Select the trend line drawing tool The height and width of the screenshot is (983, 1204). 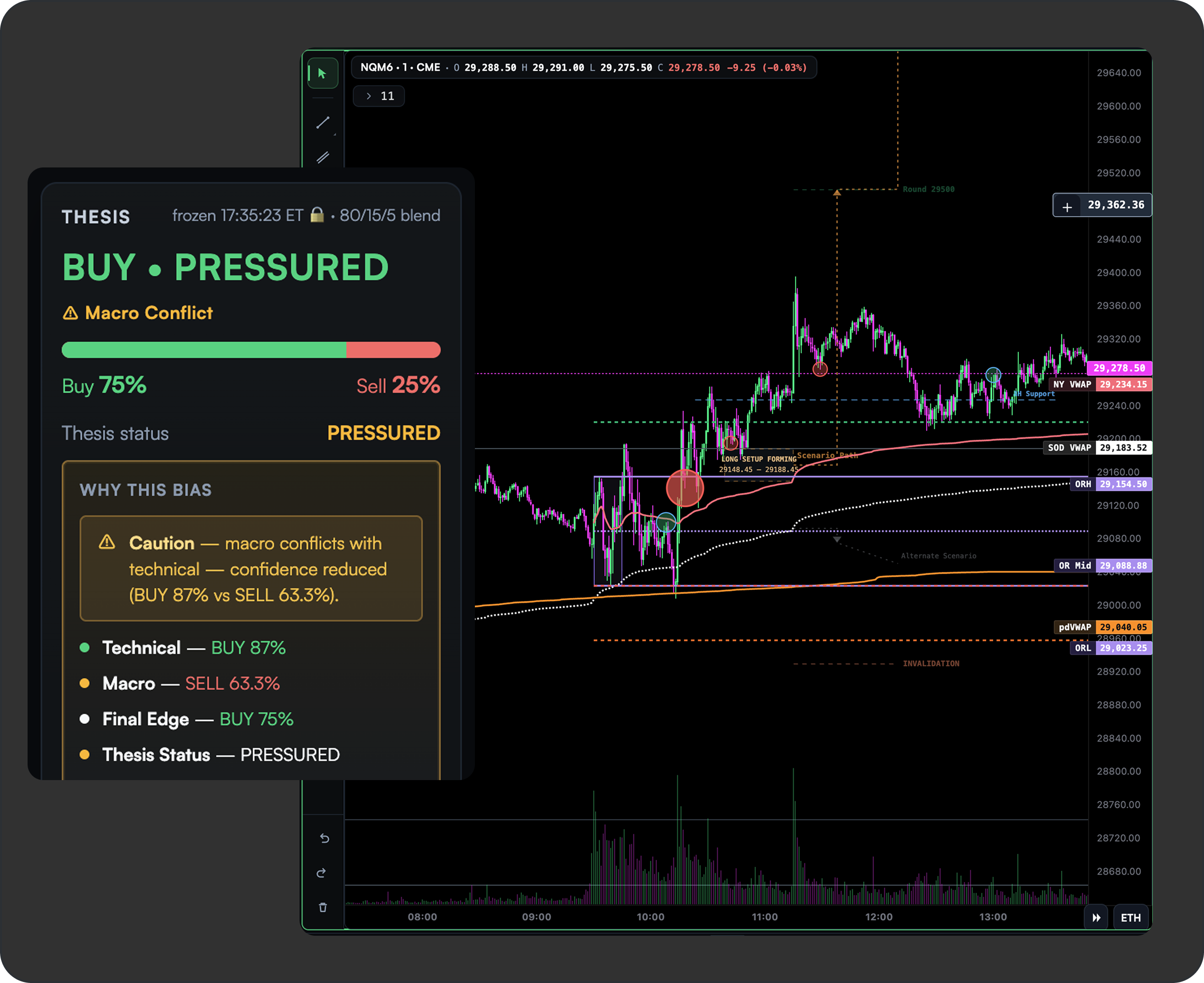tap(323, 122)
